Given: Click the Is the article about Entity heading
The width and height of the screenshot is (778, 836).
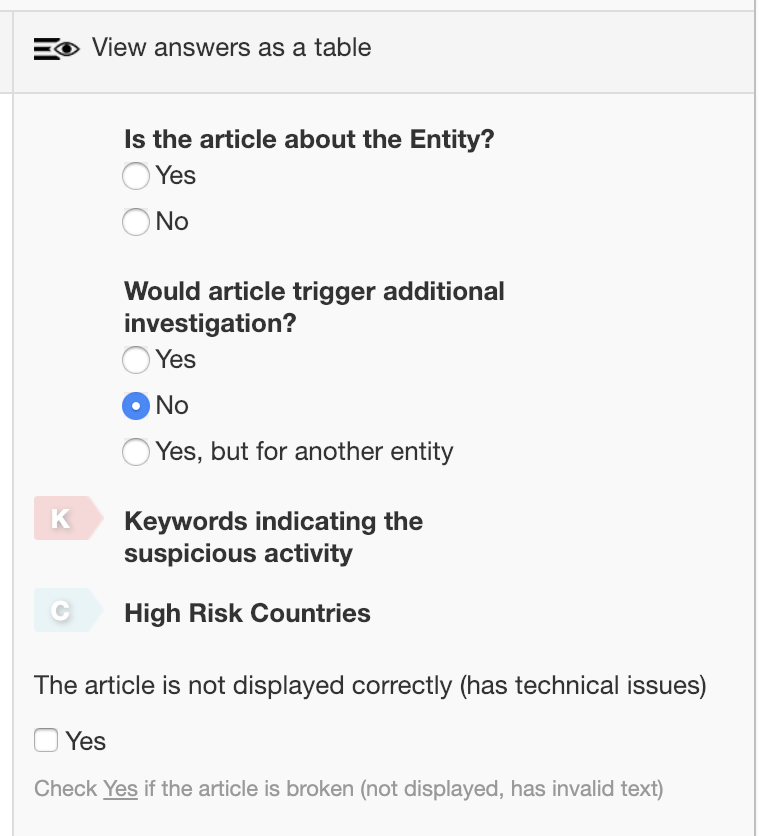Looking at the screenshot, I should [309, 139].
